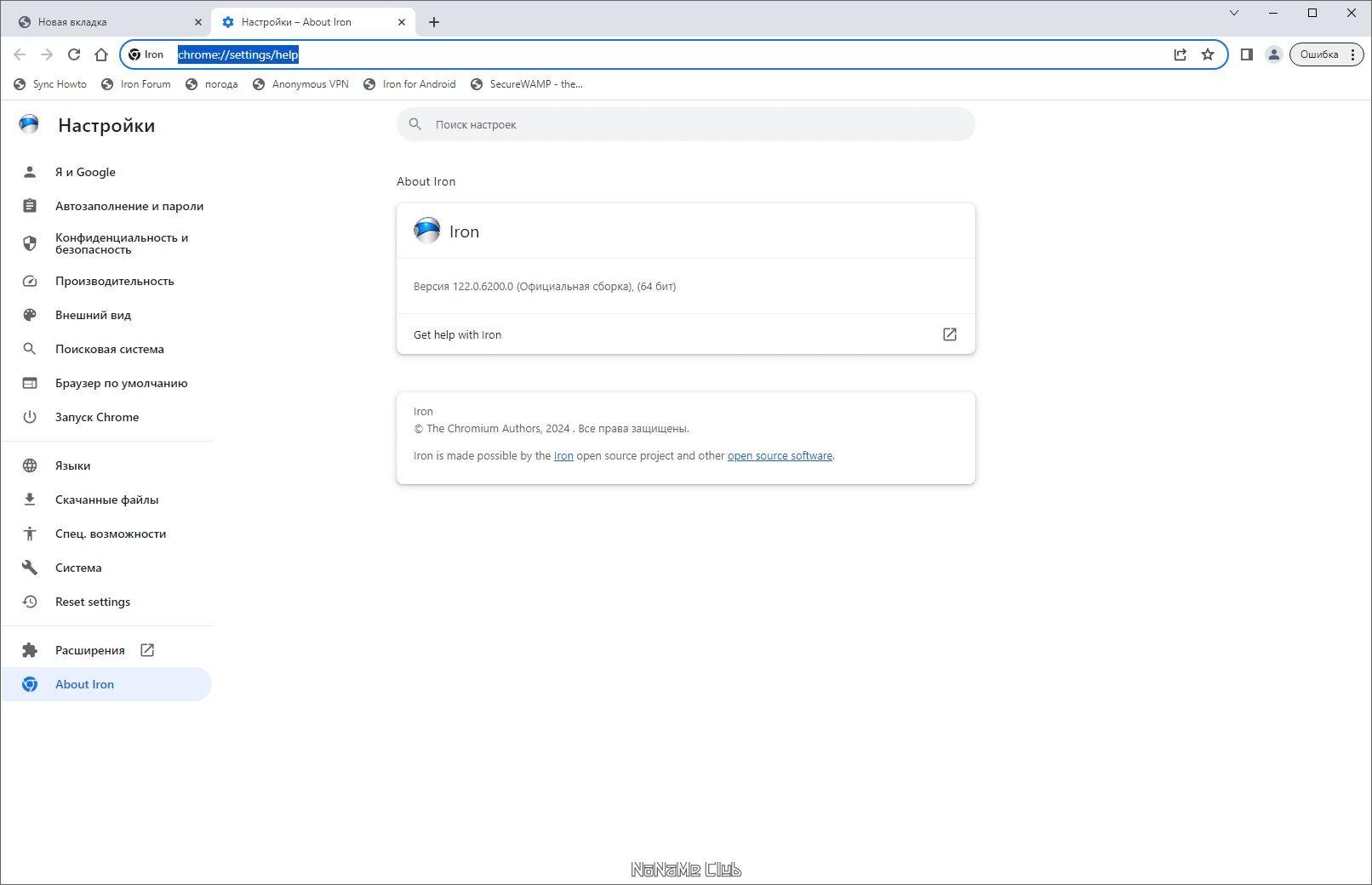The width and height of the screenshot is (1372, 885).
Task: Open Браузер по умолчанию section
Action: pyautogui.click(x=106, y=383)
